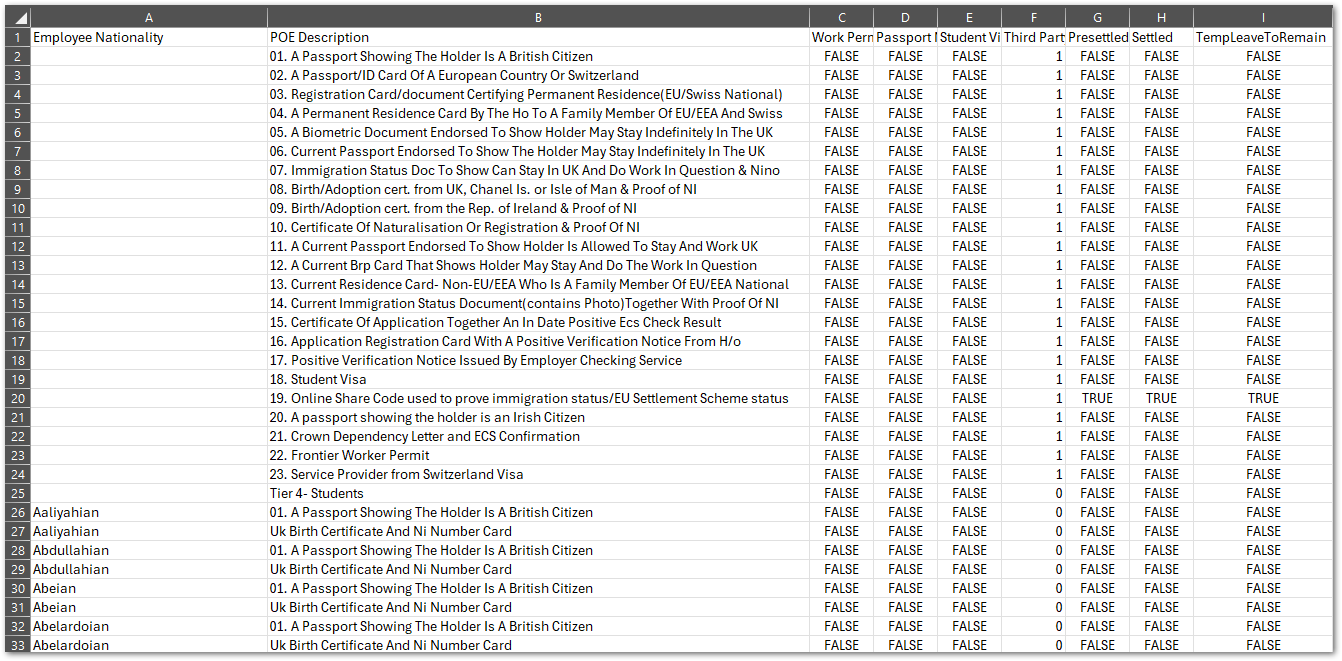Viewport: 1342px width, 661px height.
Task: Select column A header
Action: tap(149, 17)
